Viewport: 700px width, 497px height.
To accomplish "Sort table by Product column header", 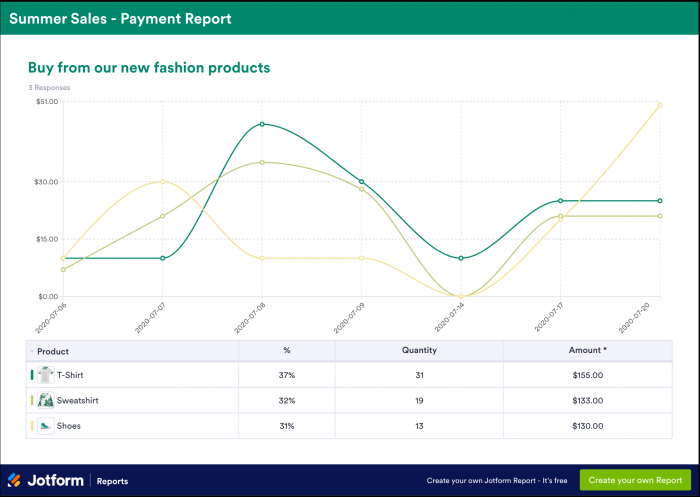I will (x=53, y=351).
